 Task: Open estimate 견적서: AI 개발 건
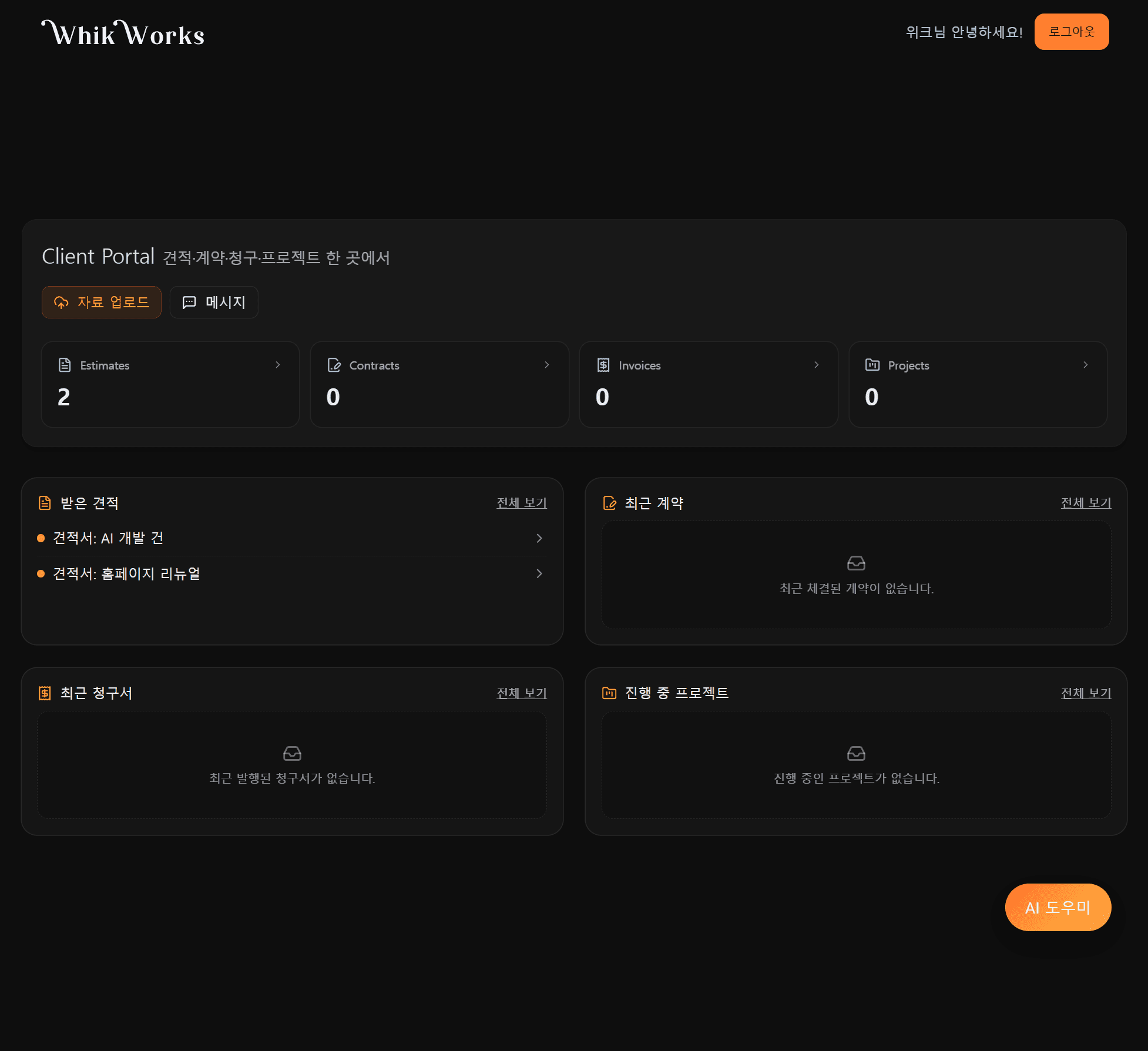(x=108, y=538)
